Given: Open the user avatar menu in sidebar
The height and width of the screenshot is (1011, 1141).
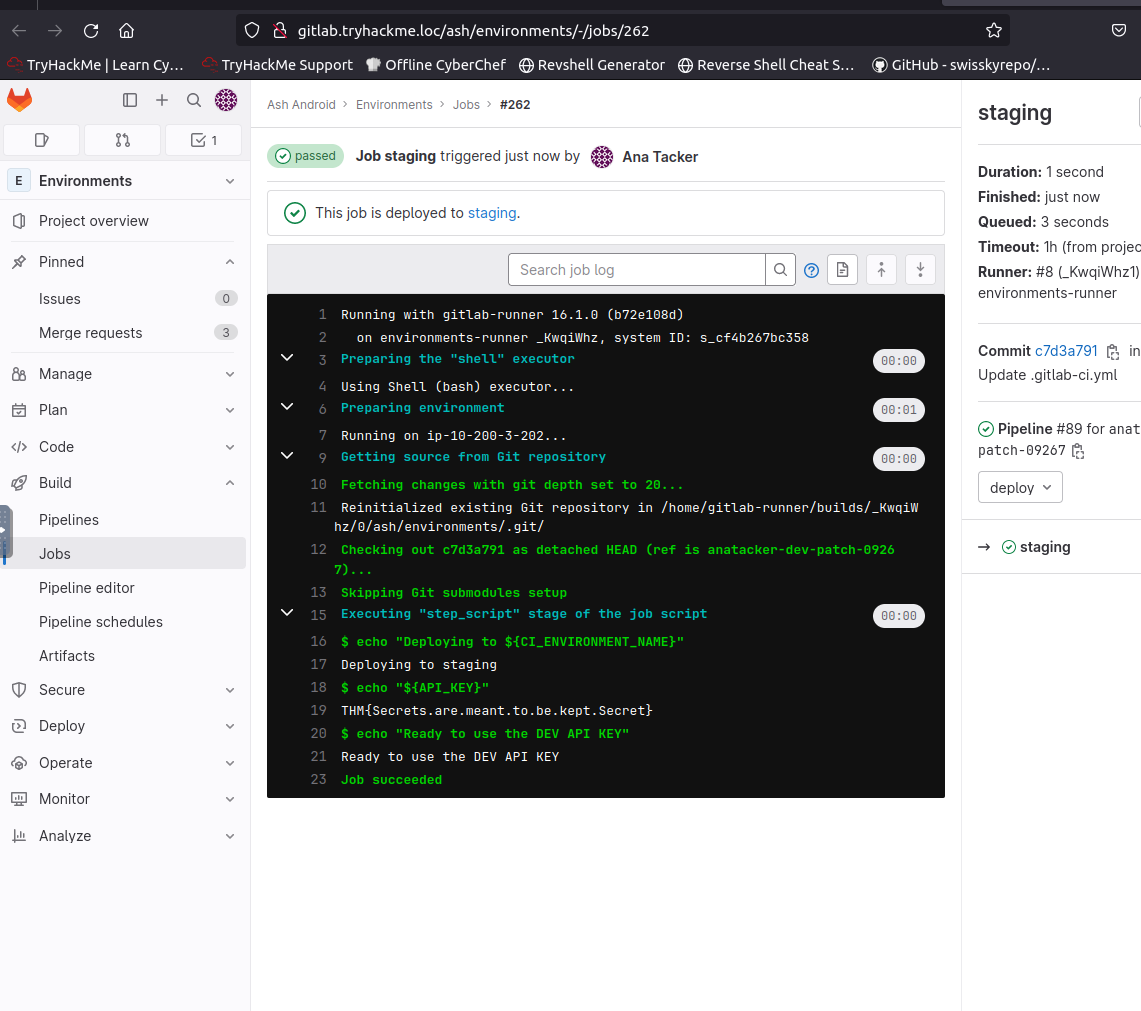Looking at the screenshot, I should click(226, 100).
